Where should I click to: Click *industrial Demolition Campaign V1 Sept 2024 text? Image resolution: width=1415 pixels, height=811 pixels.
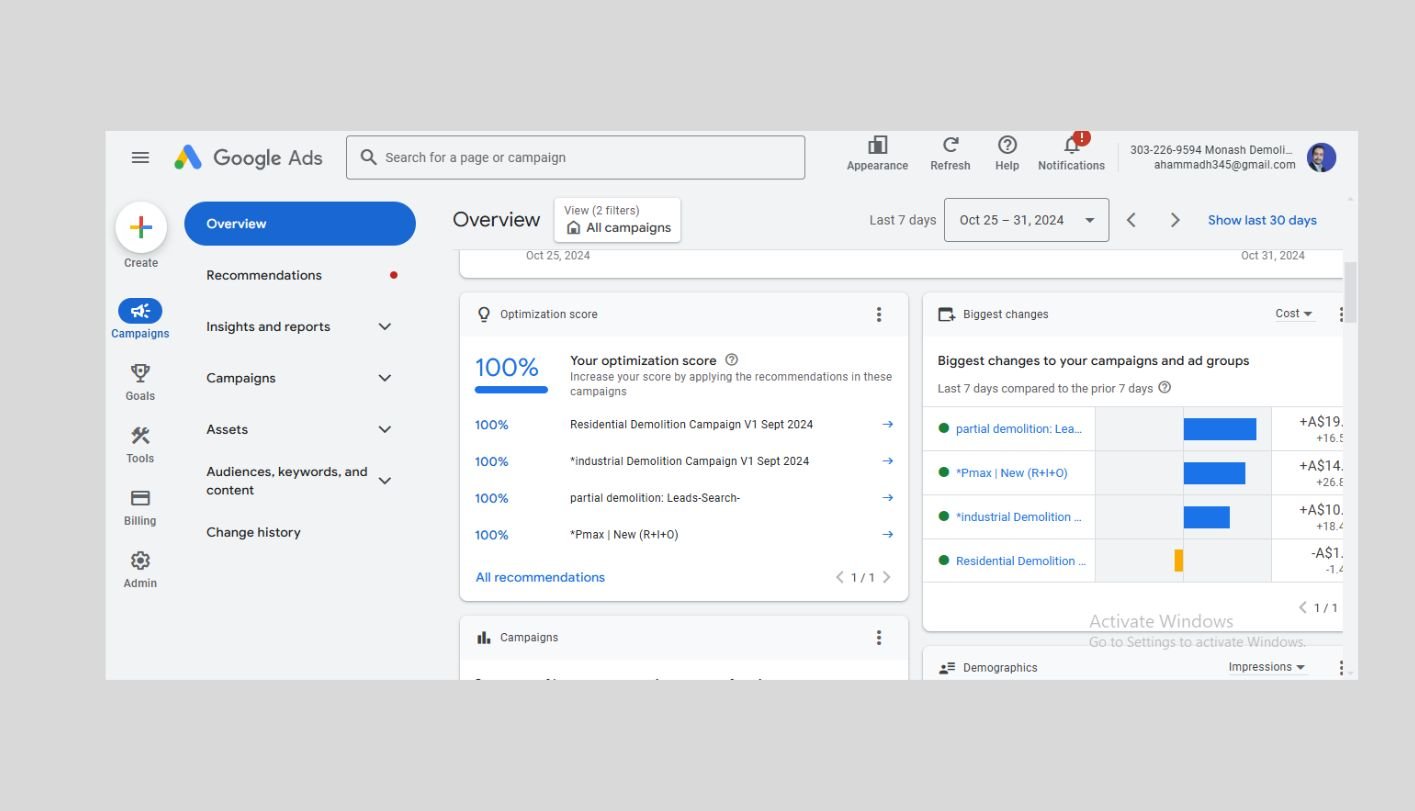[x=689, y=461]
